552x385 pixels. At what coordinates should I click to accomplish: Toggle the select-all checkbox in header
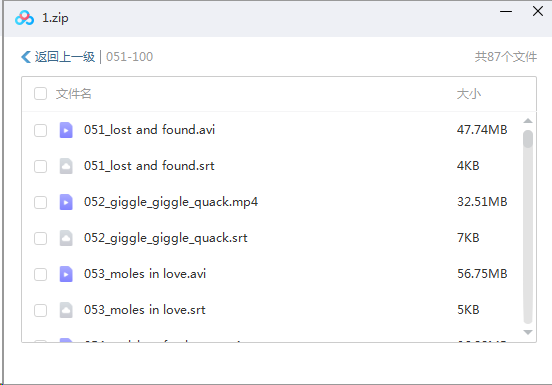(x=40, y=94)
